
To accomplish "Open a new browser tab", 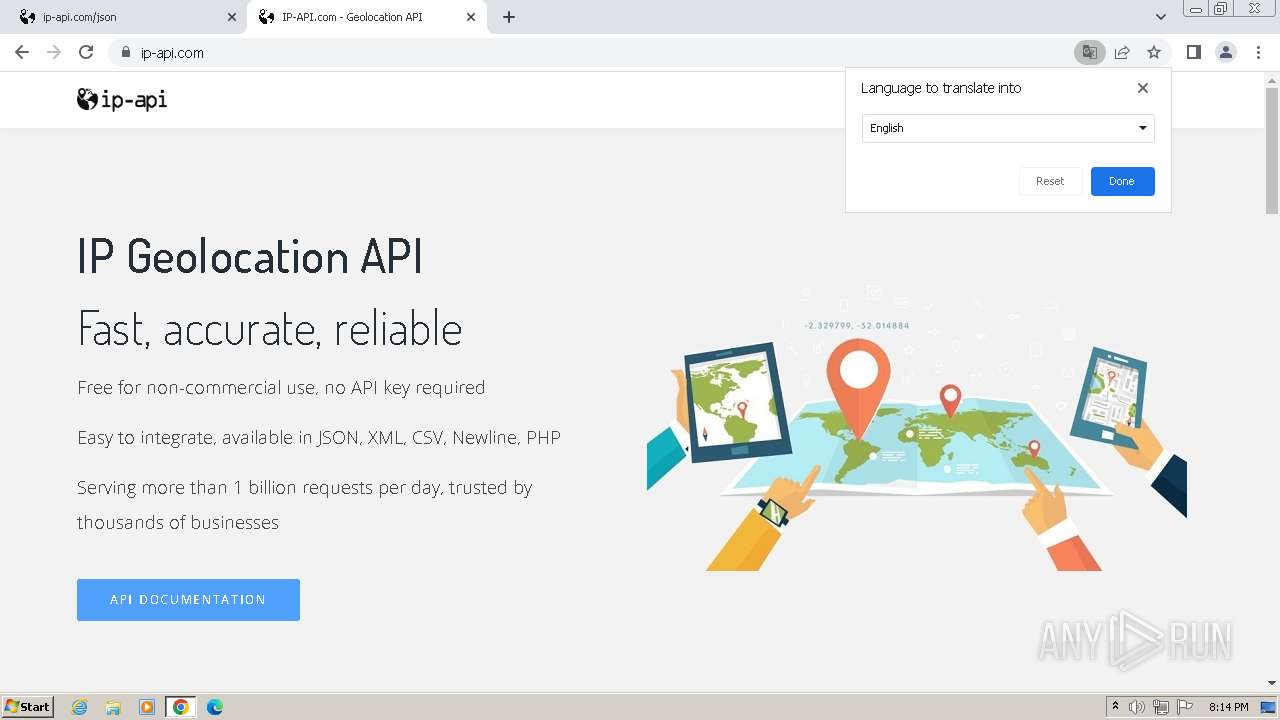I will coord(509,17).
